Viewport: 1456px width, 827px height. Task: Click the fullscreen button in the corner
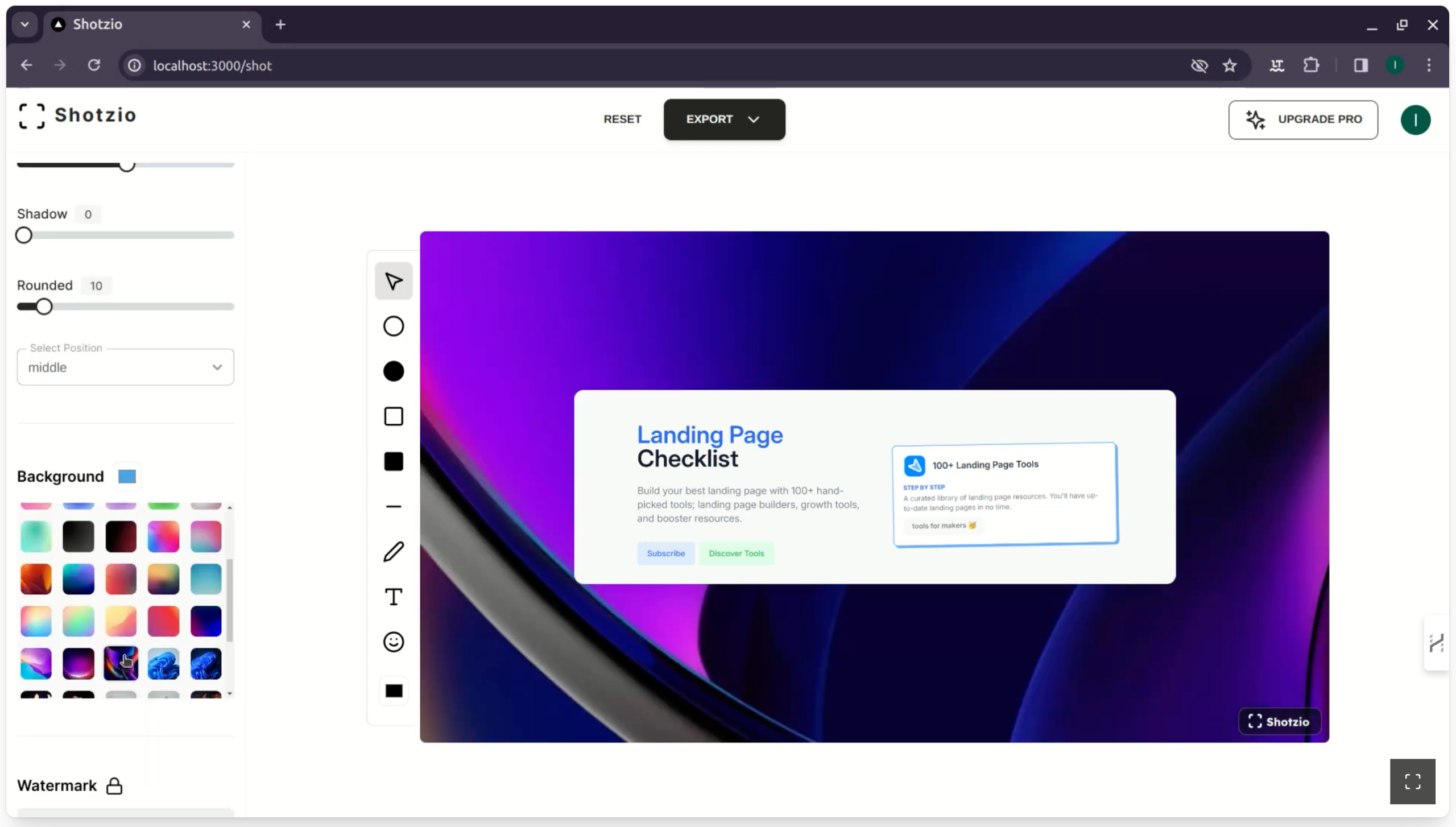tap(1412, 781)
